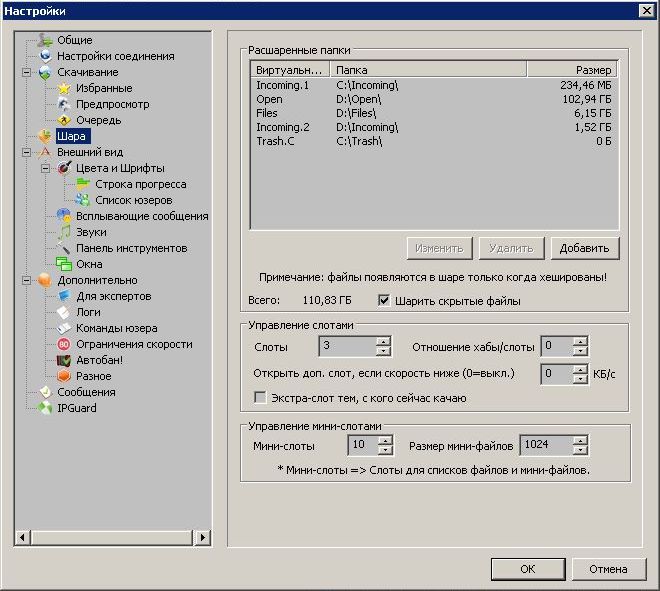Image resolution: width=660 pixels, height=591 pixels.
Task: Click the Отмена button
Action: [x=608, y=569]
